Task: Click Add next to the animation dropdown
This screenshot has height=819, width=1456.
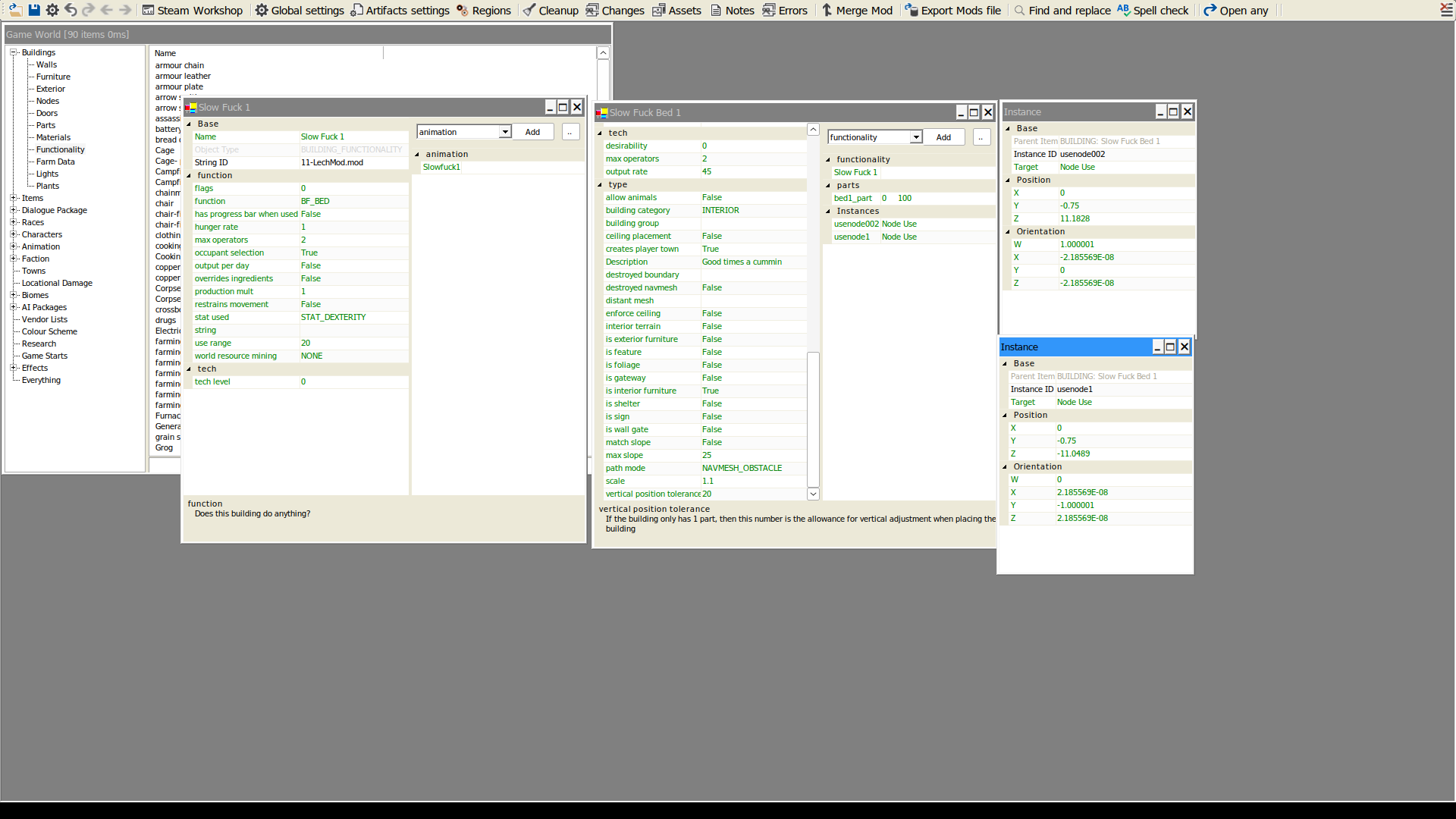Action: (x=532, y=132)
